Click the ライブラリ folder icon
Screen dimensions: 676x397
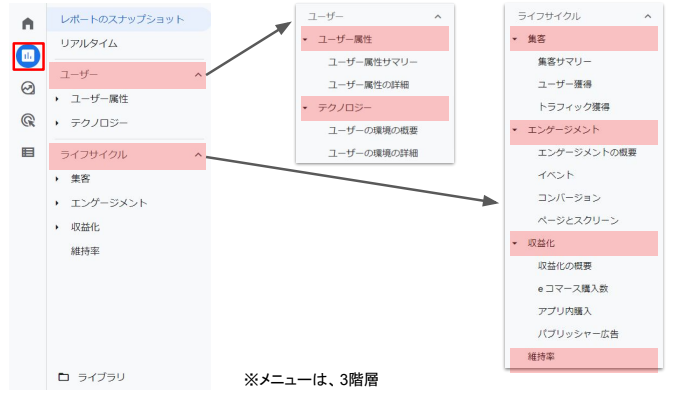pos(63,377)
